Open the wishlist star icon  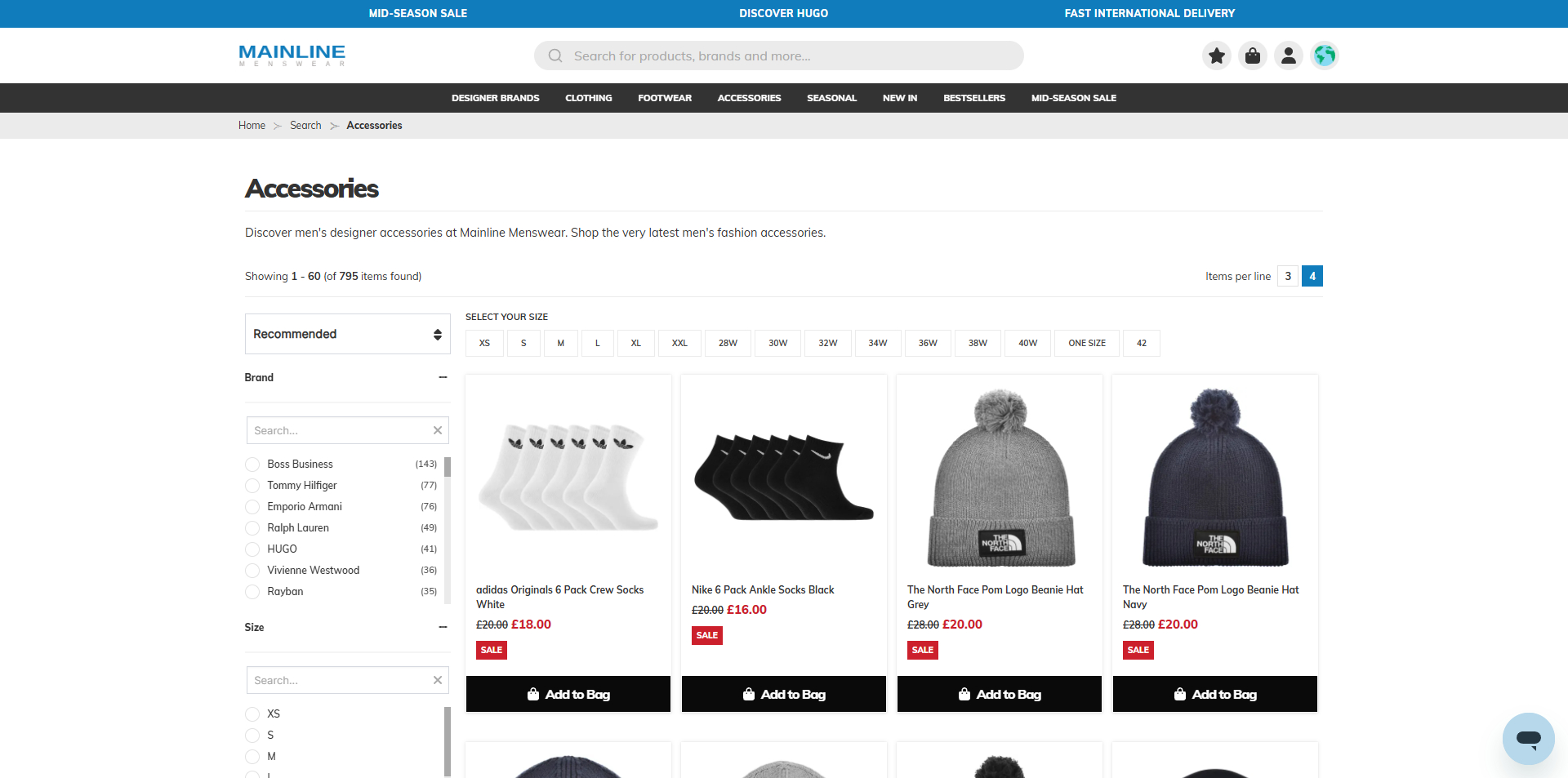coord(1217,56)
